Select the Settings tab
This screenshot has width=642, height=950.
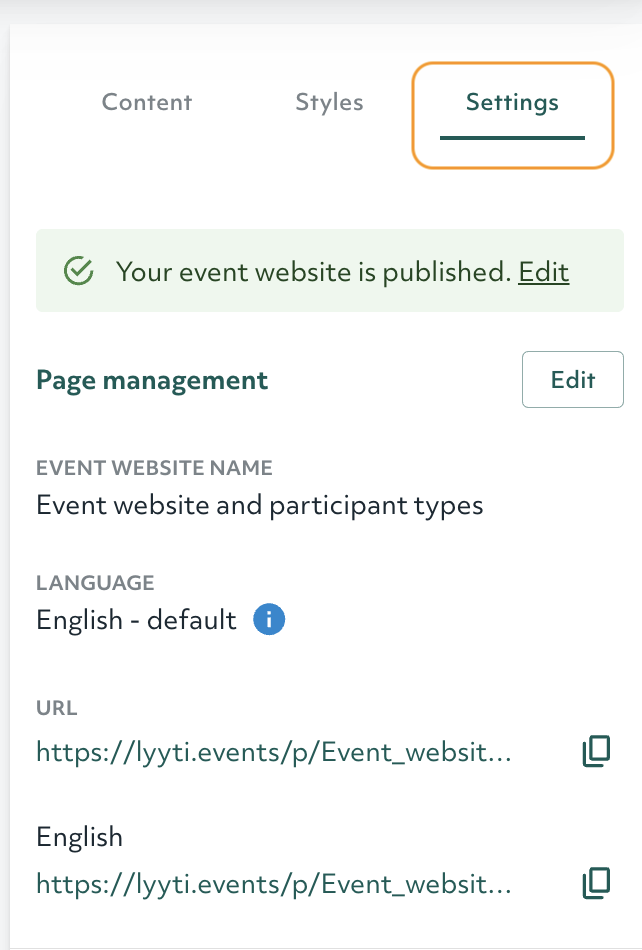click(512, 102)
